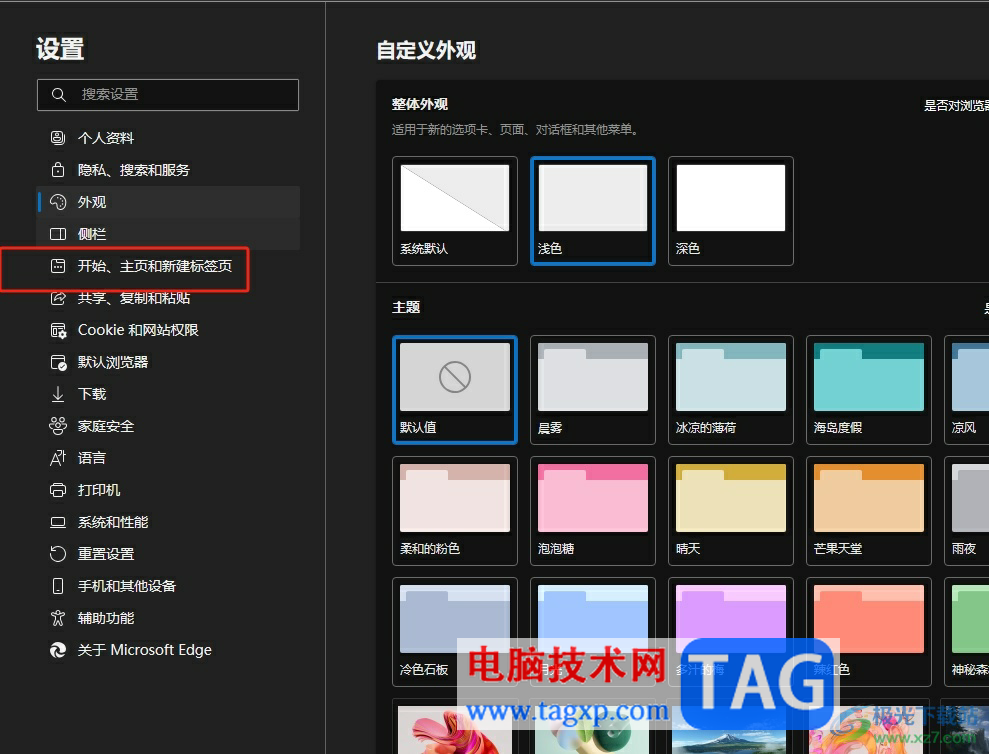Go to 开始、主页和新建标签页

point(168,266)
